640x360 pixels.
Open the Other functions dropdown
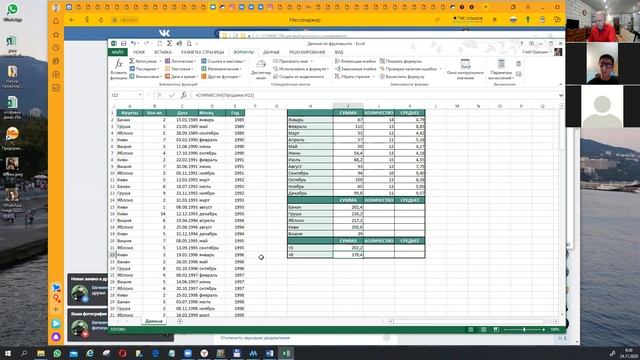pyautogui.click(x=222, y=76)
